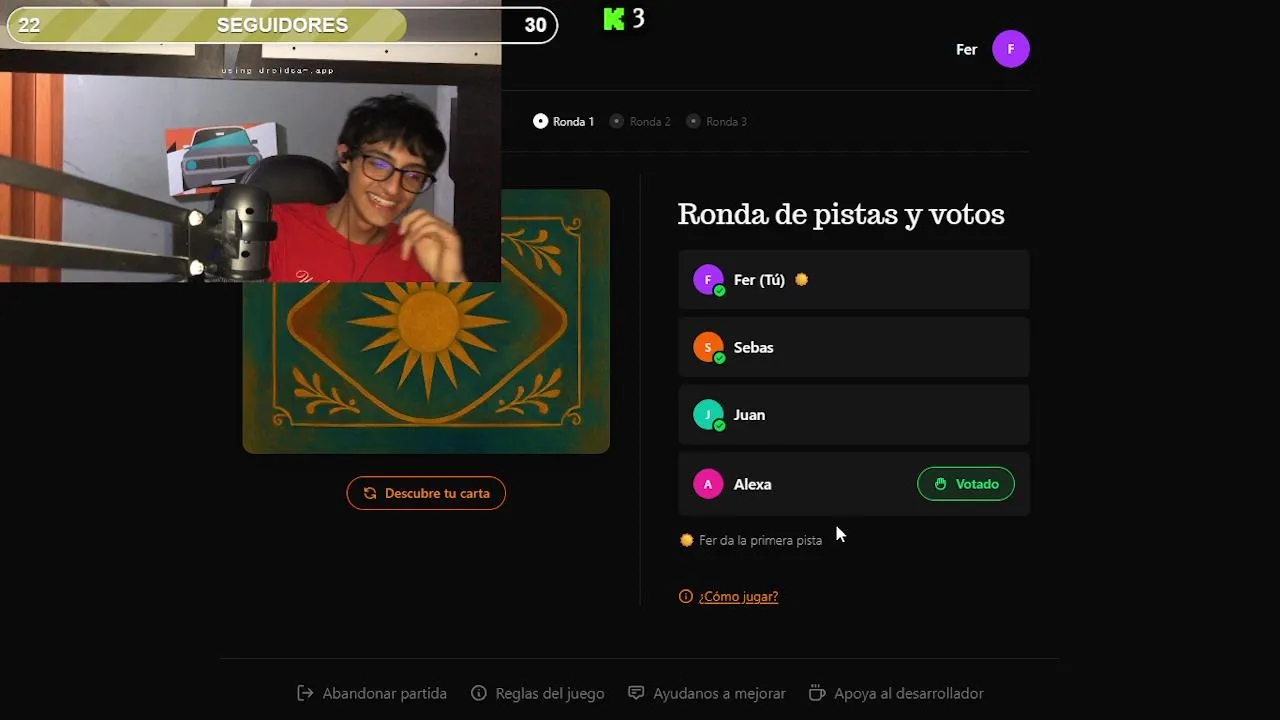Click Alexa's pink avatar icon
The image size is (1280, 720).
[x=708, y=484]
